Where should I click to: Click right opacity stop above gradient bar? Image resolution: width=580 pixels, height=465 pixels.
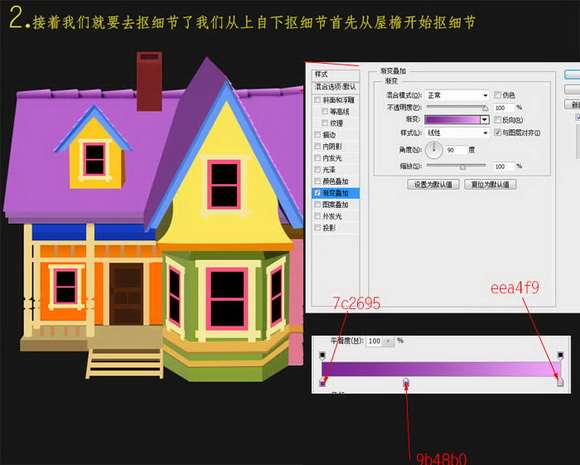click(x=561, y=355)
